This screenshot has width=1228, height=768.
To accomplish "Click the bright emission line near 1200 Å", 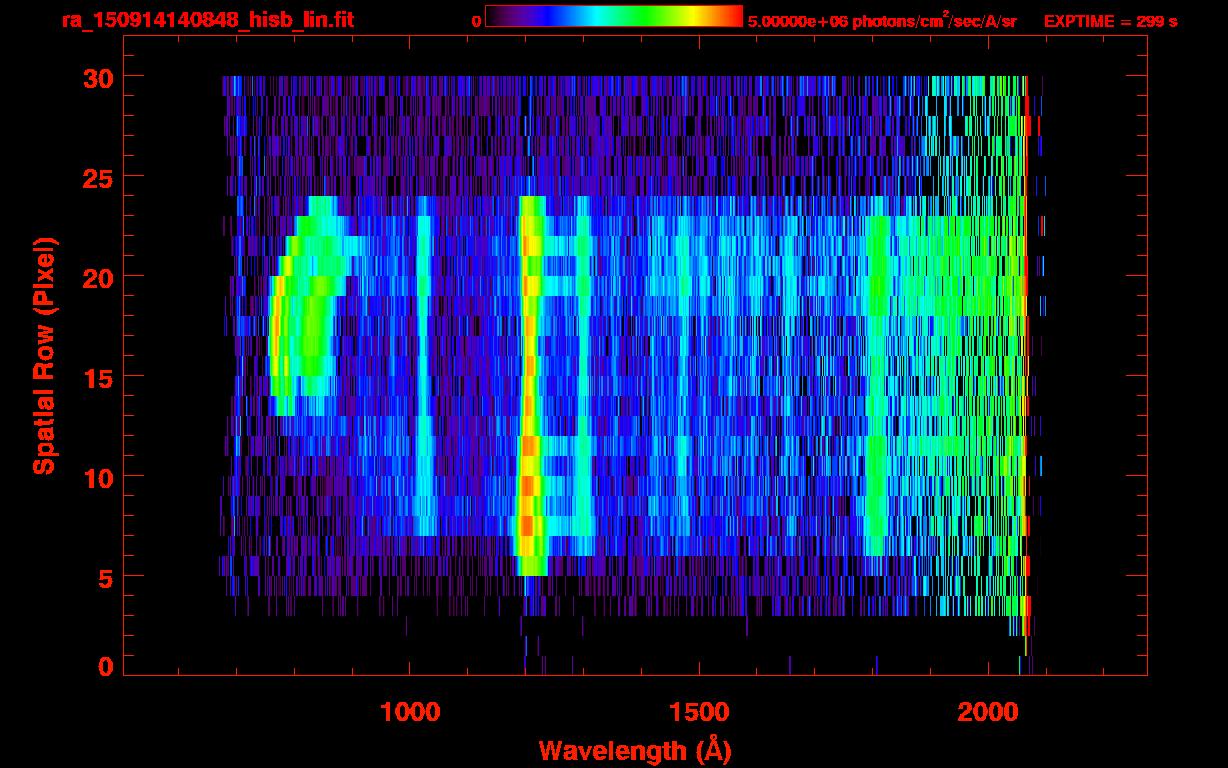I will pos(530,385).
